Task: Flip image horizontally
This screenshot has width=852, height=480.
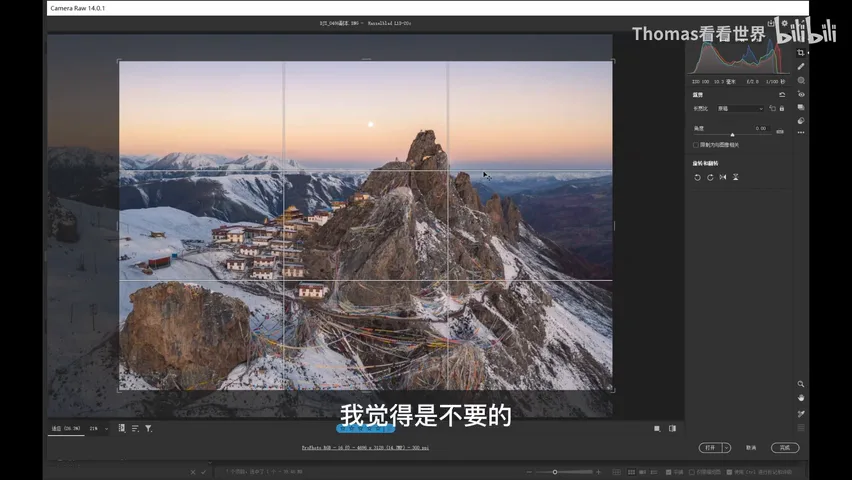Action: pyautogui.click(x=723, y=177)
